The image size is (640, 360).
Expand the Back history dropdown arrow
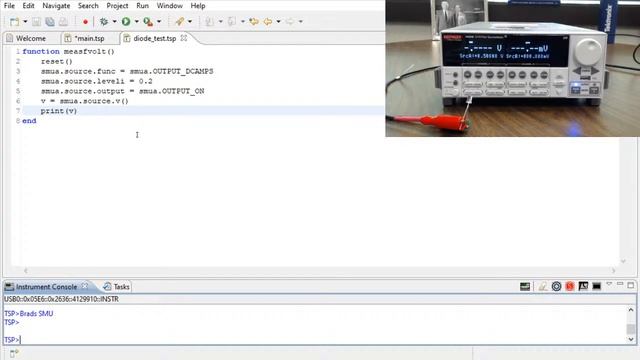click(278, 22)
